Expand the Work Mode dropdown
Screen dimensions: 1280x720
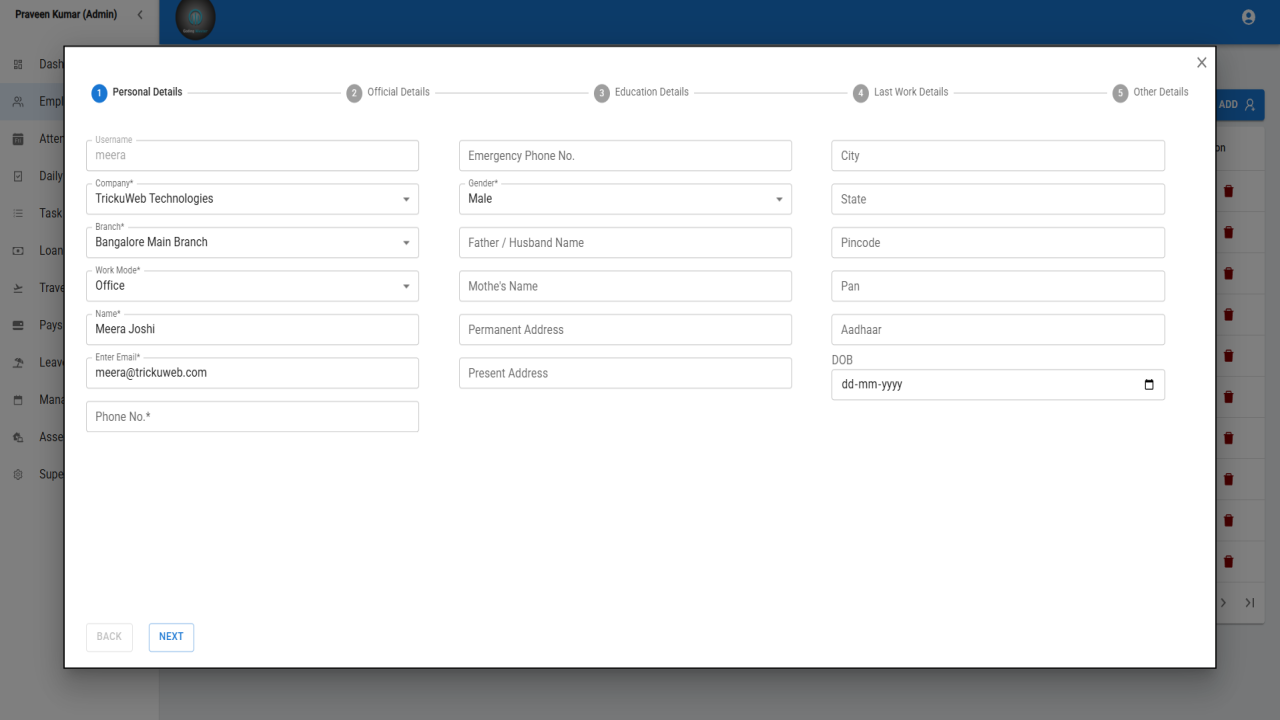252,286
